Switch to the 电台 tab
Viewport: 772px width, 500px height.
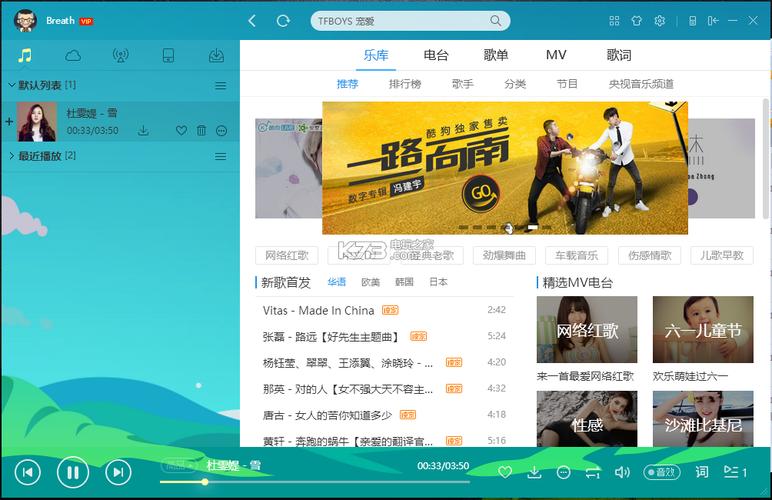click(436, 55)
